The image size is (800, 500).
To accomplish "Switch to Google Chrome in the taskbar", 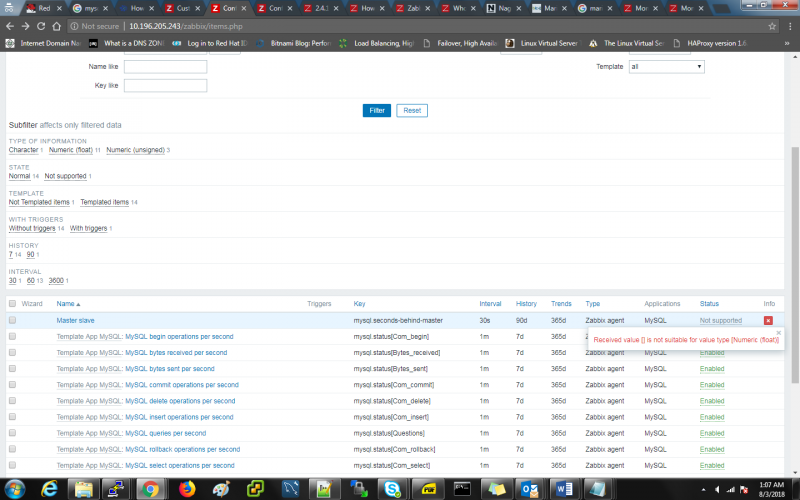I will pyautogui.click(x=150, y=489).
